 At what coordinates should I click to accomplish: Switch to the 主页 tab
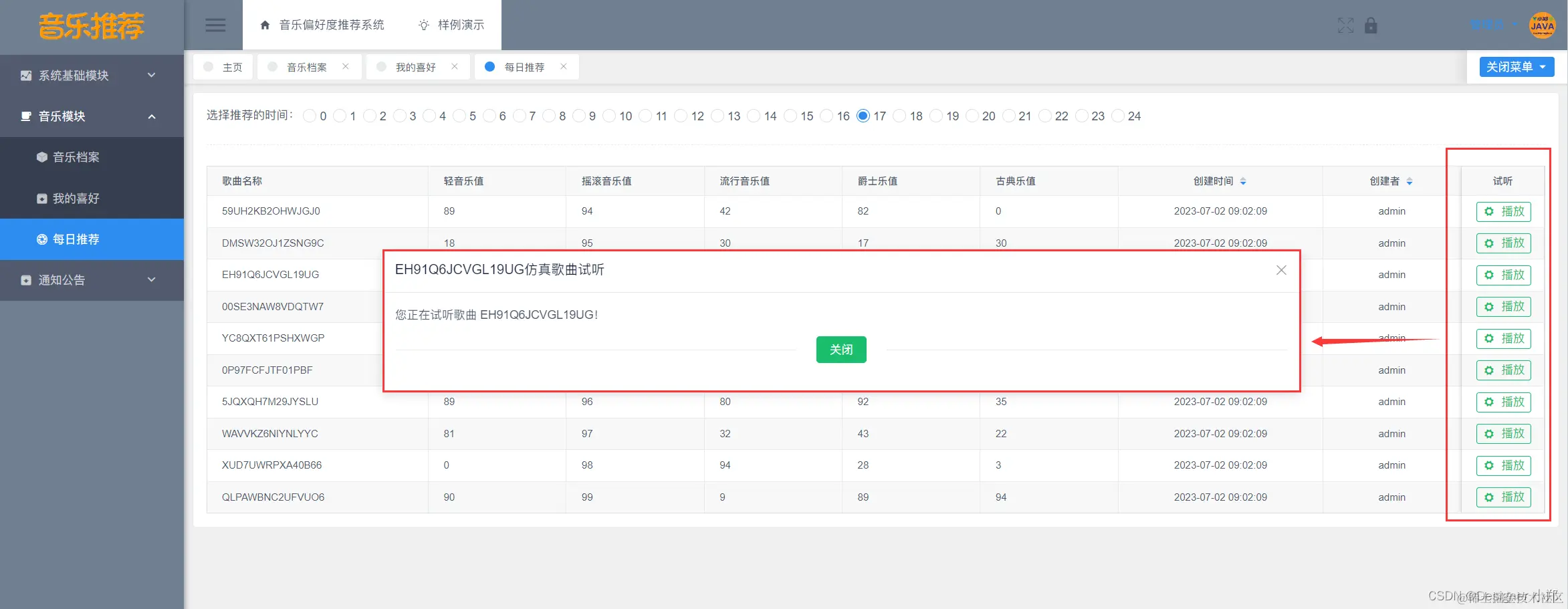coord(223,67)
